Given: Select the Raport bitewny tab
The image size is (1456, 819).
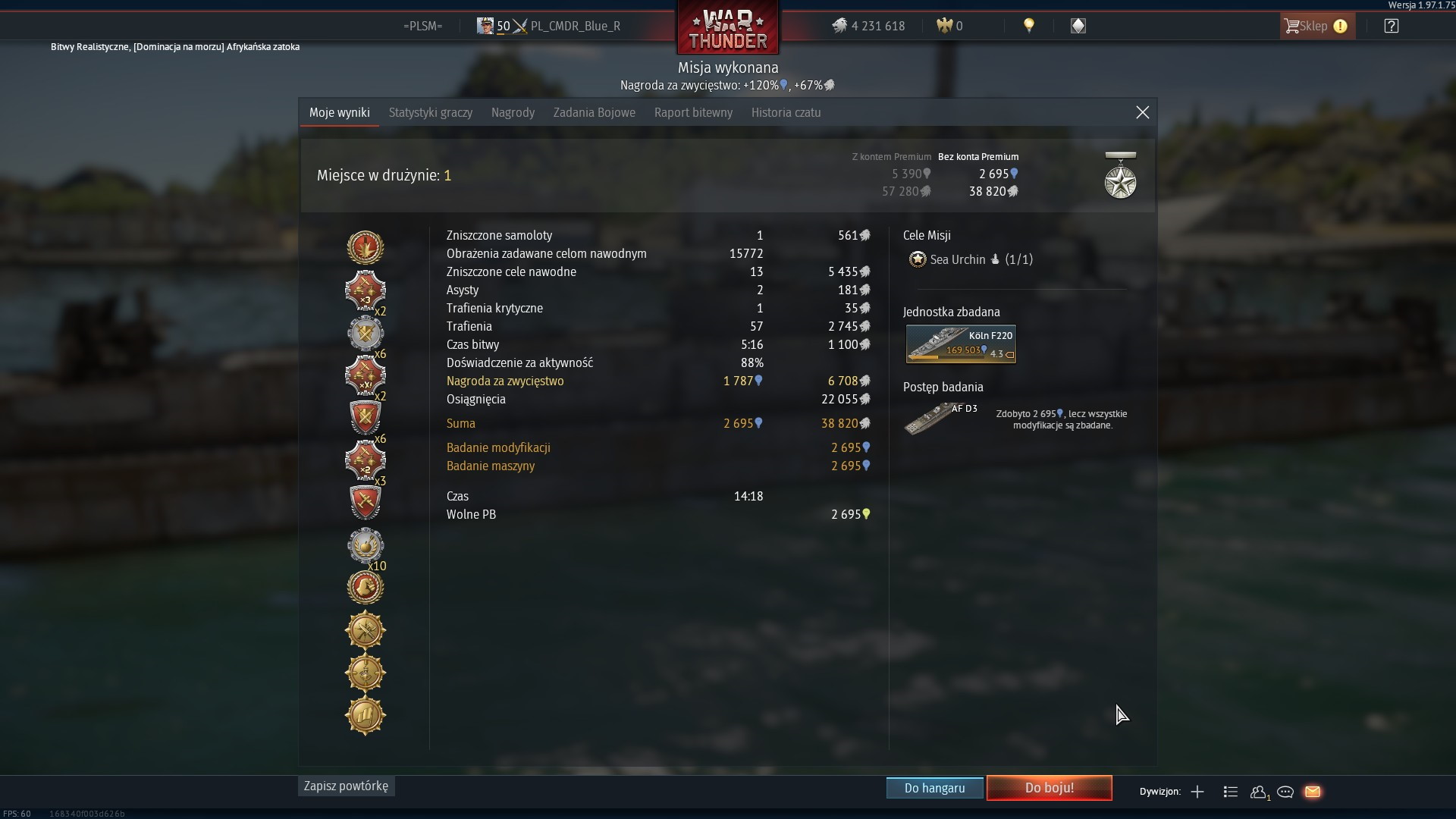Looking at the screenshot, I should 693,112.
